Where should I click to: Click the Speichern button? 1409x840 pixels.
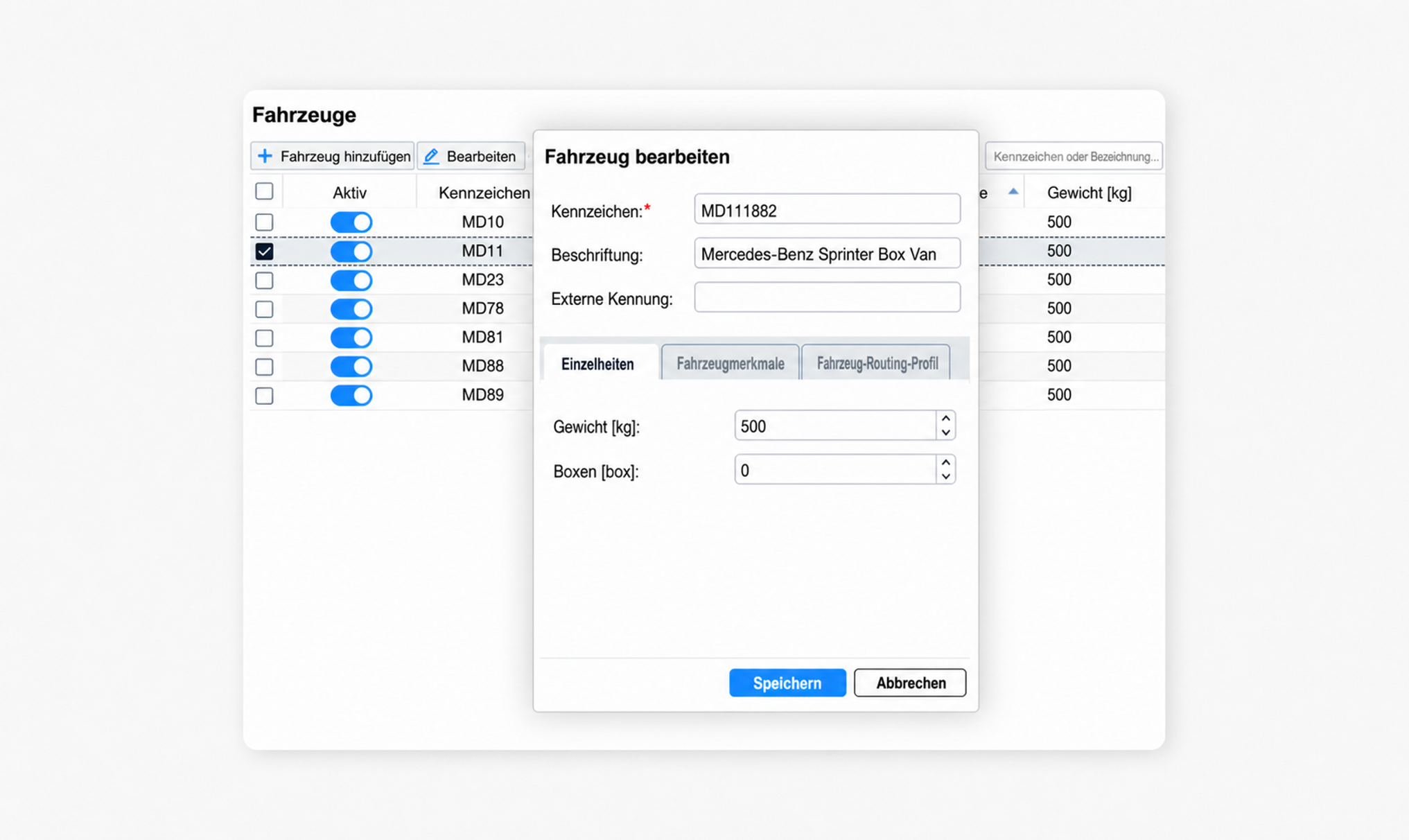point(787,683)
